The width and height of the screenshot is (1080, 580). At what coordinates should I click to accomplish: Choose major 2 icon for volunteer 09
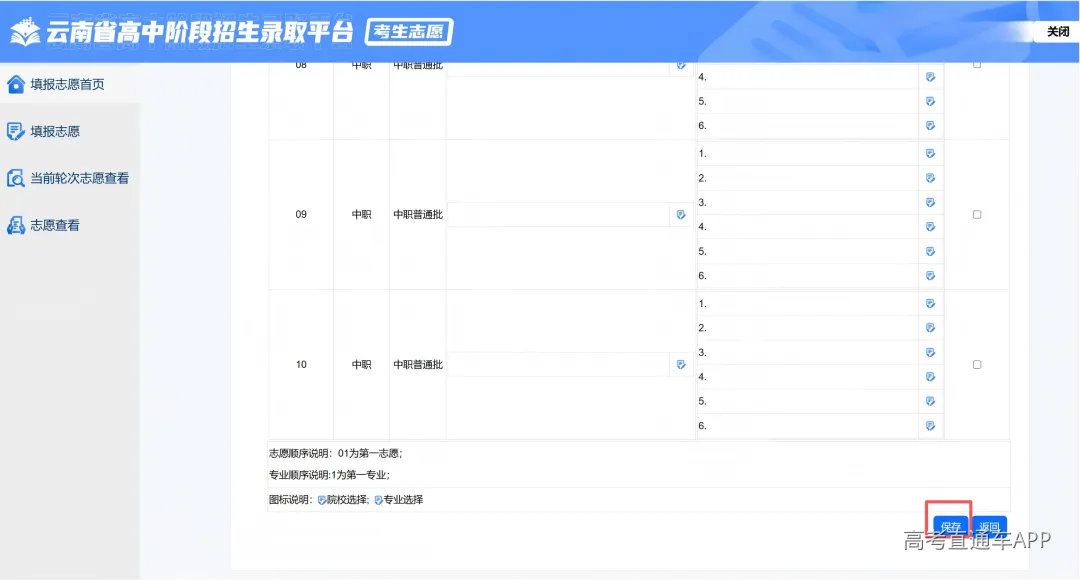930,178
